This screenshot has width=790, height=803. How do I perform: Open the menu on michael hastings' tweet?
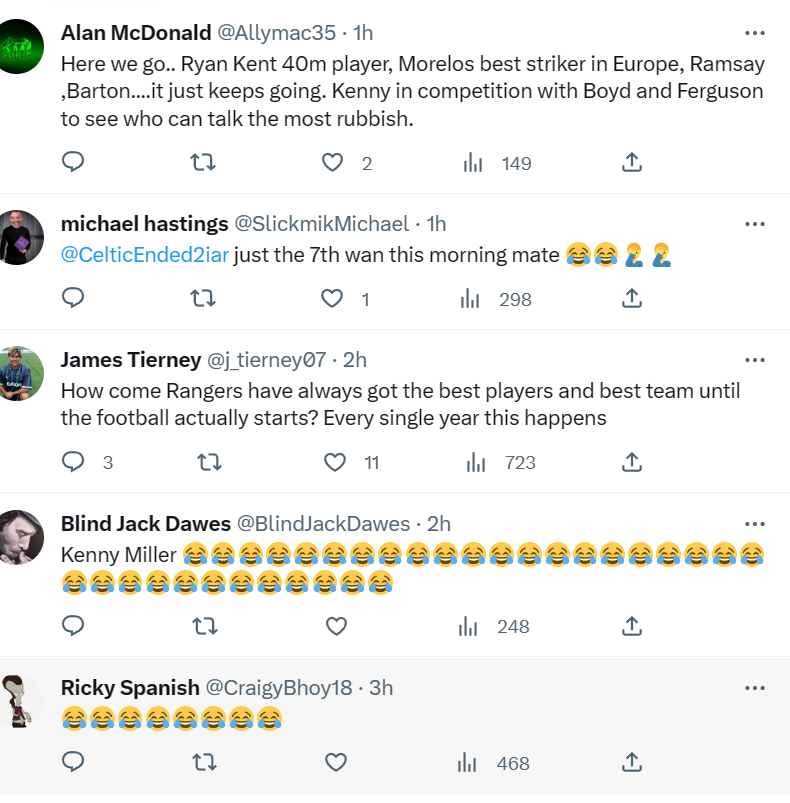coord(755,223)
